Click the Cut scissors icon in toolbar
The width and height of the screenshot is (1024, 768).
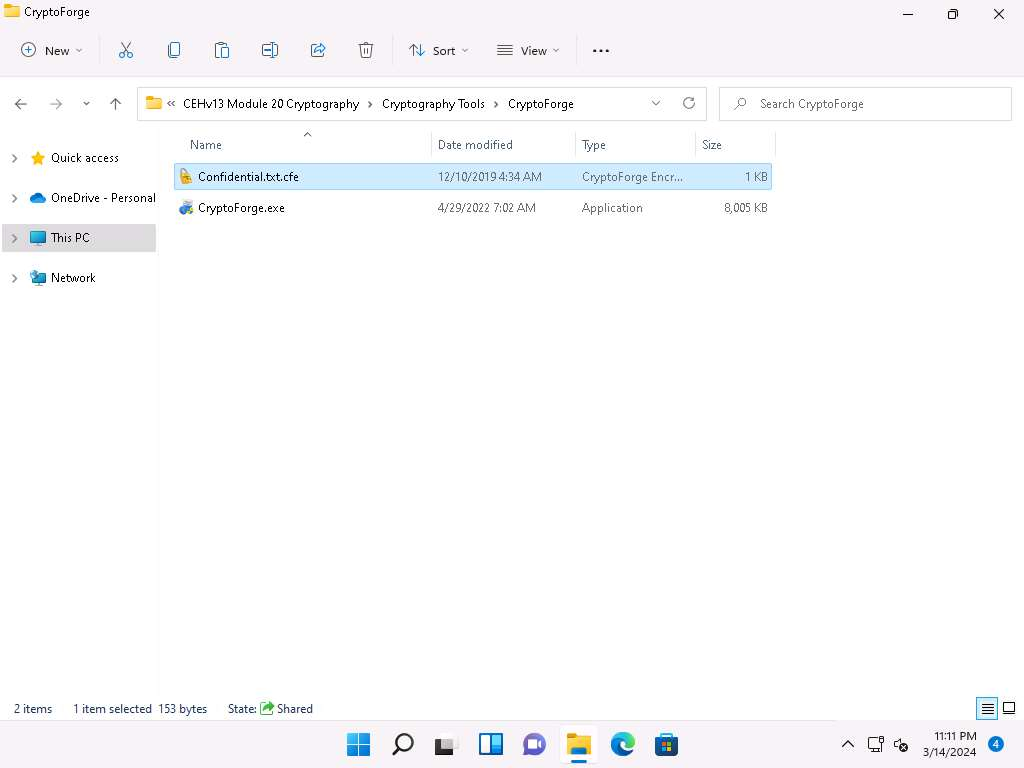coord(126,50)
